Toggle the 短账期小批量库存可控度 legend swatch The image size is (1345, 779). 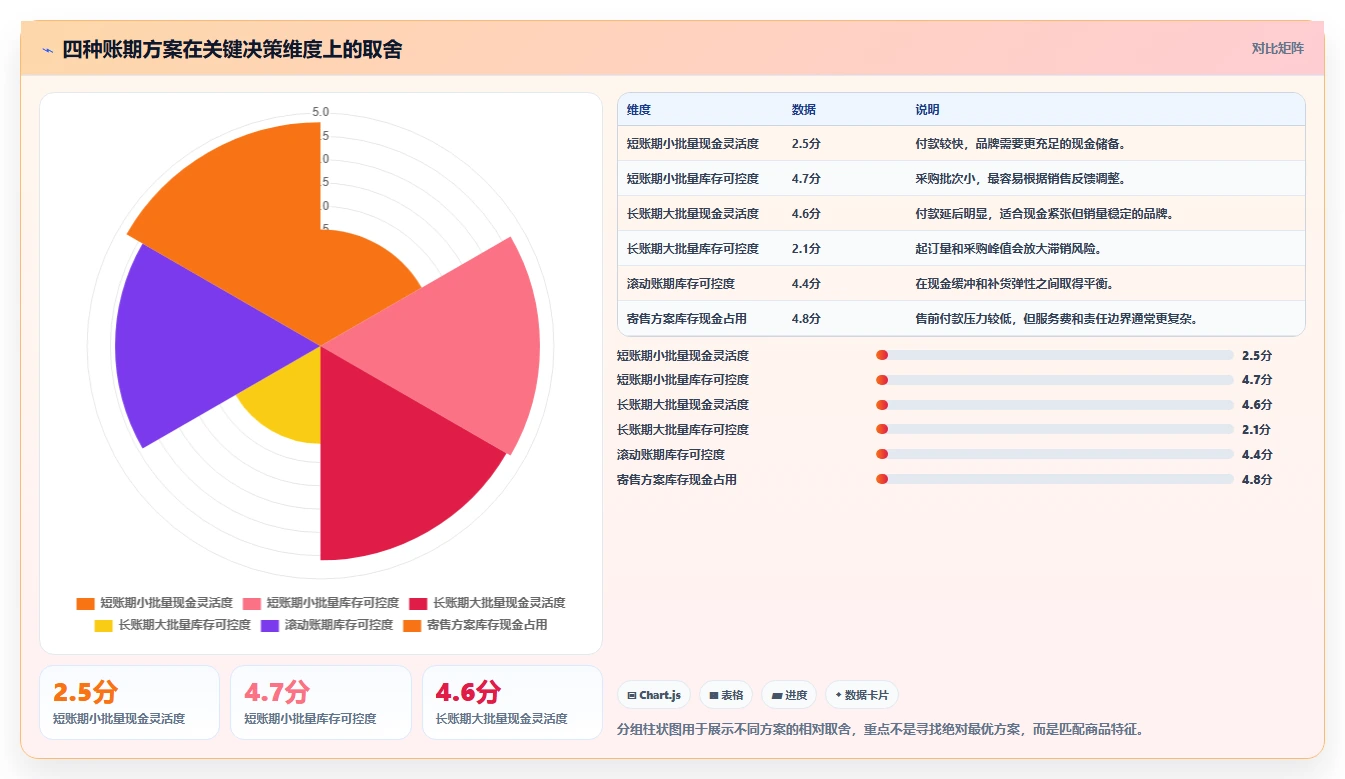click(252, 603)
